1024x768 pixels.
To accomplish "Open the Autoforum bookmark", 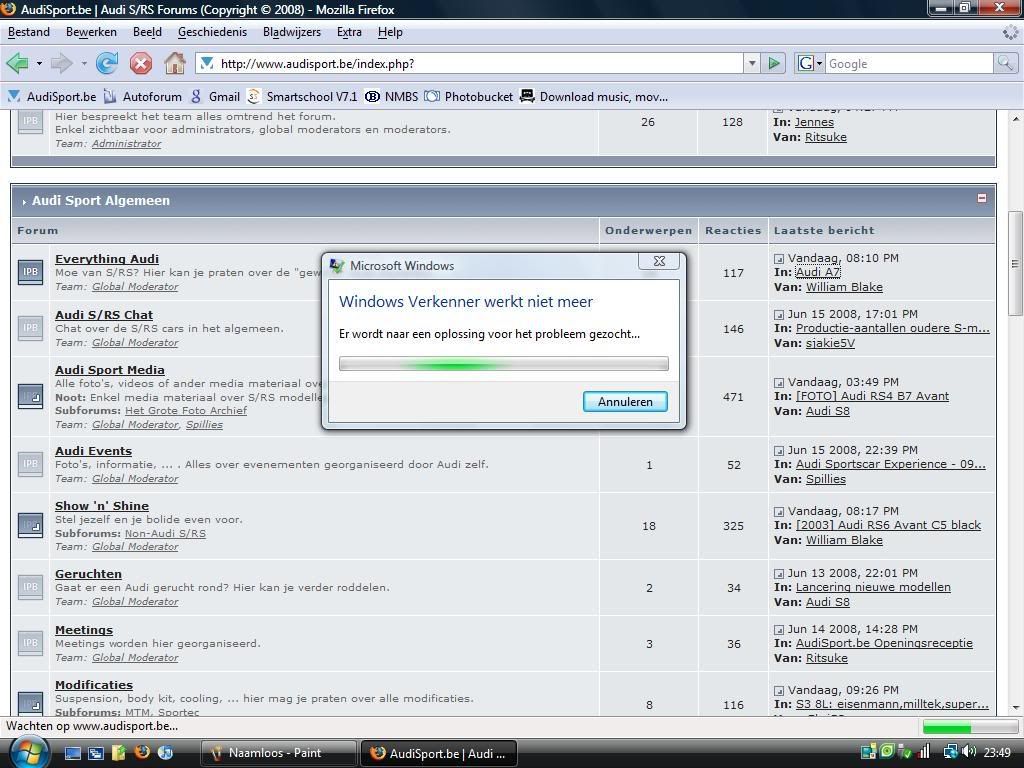I will coord(143,97).
